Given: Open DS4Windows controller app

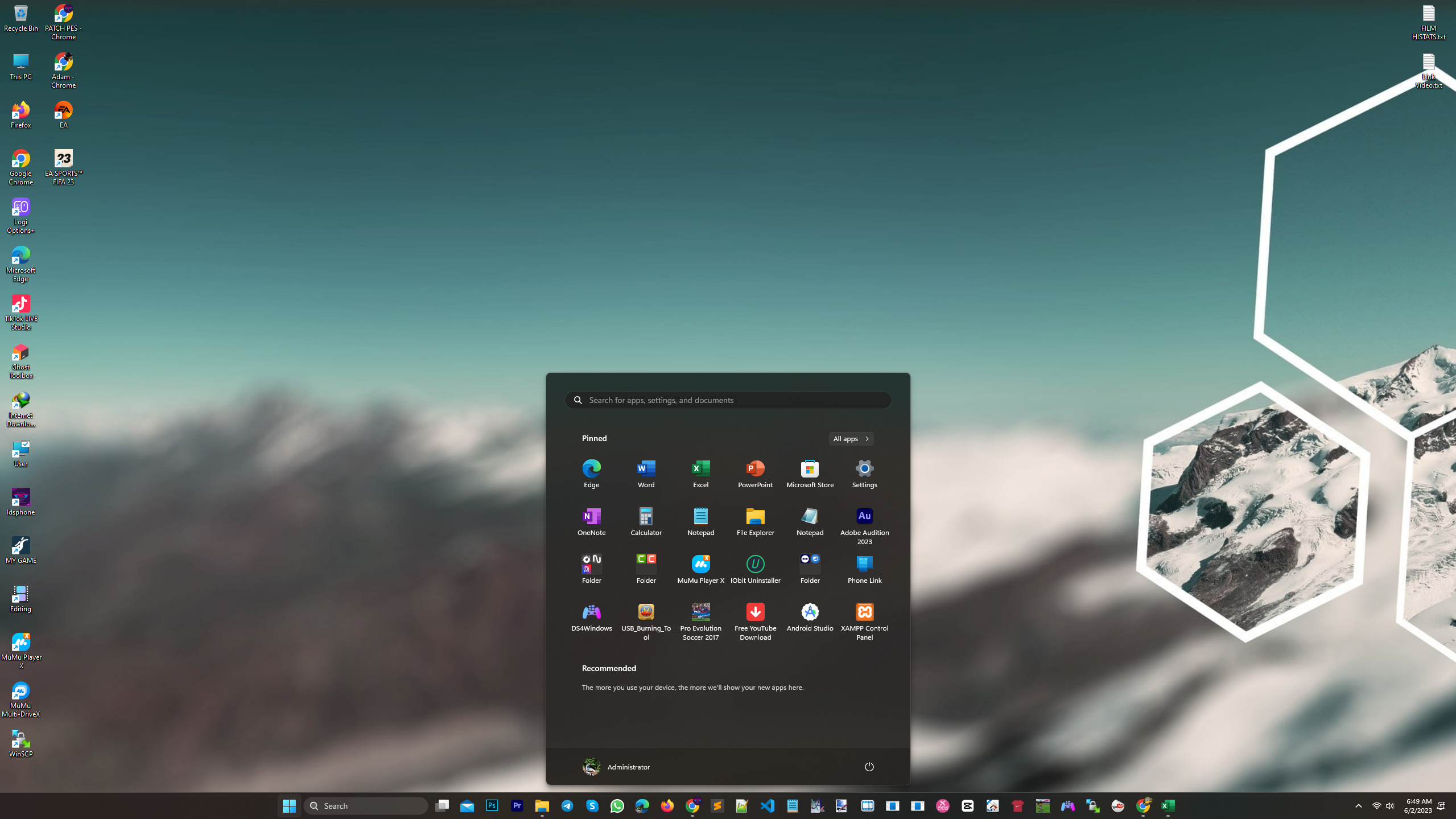Looking at the screenshot, I should click(591, 616).
